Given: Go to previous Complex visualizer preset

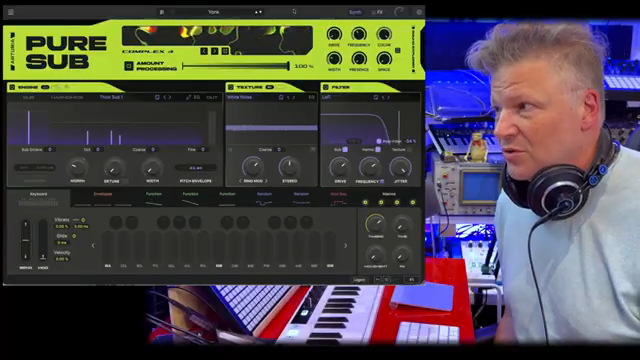Looking at the screenshot, I should (x=204, y=51).
